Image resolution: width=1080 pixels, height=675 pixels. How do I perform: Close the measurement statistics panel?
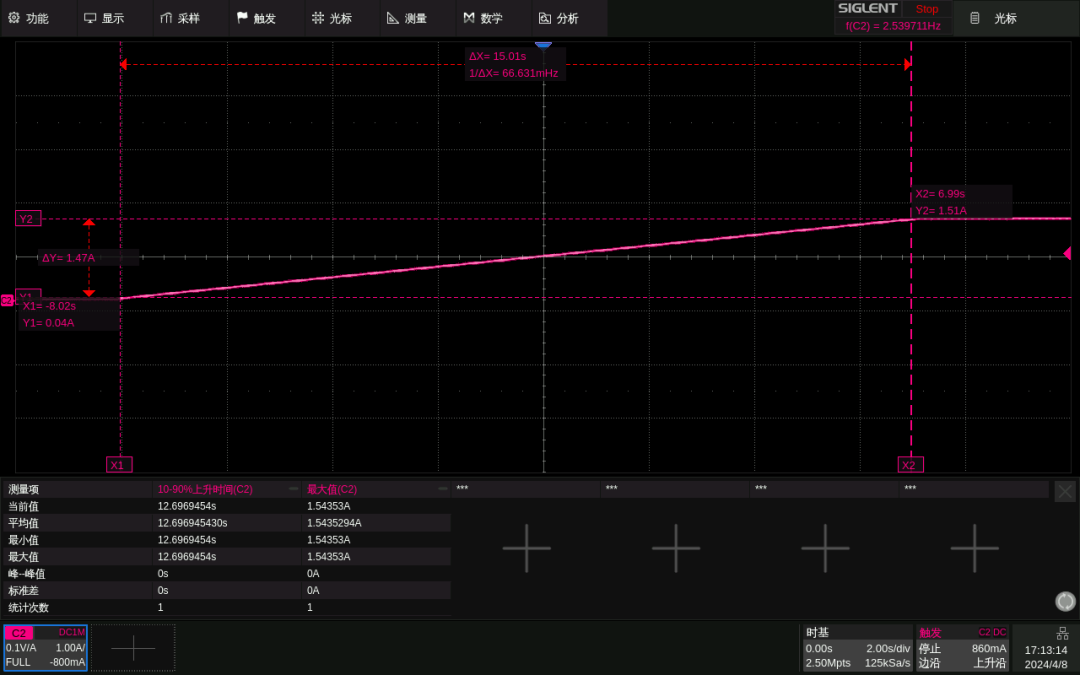[1065, 491]
